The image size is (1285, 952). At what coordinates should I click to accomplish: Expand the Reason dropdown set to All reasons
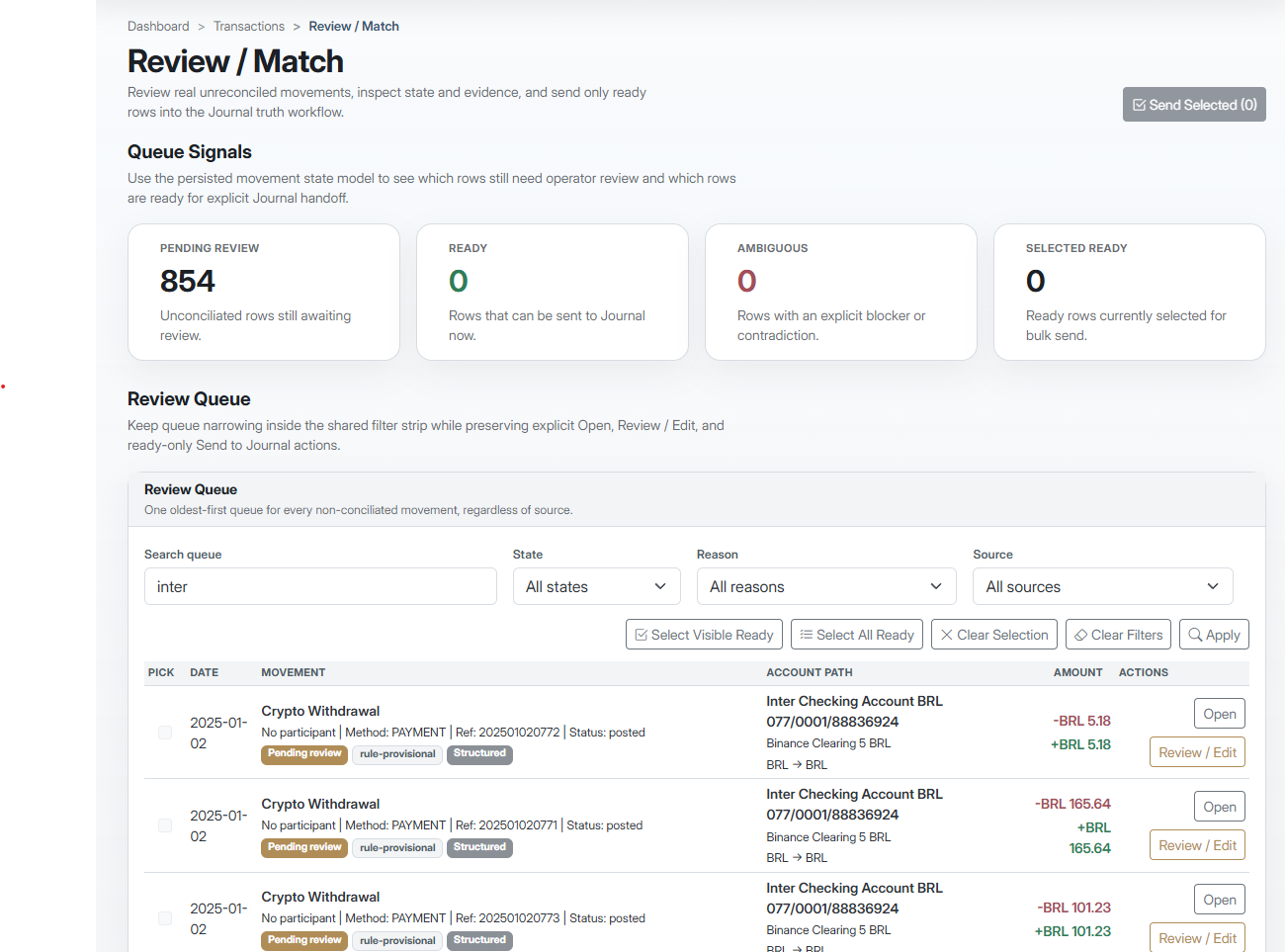coord(826,585)
